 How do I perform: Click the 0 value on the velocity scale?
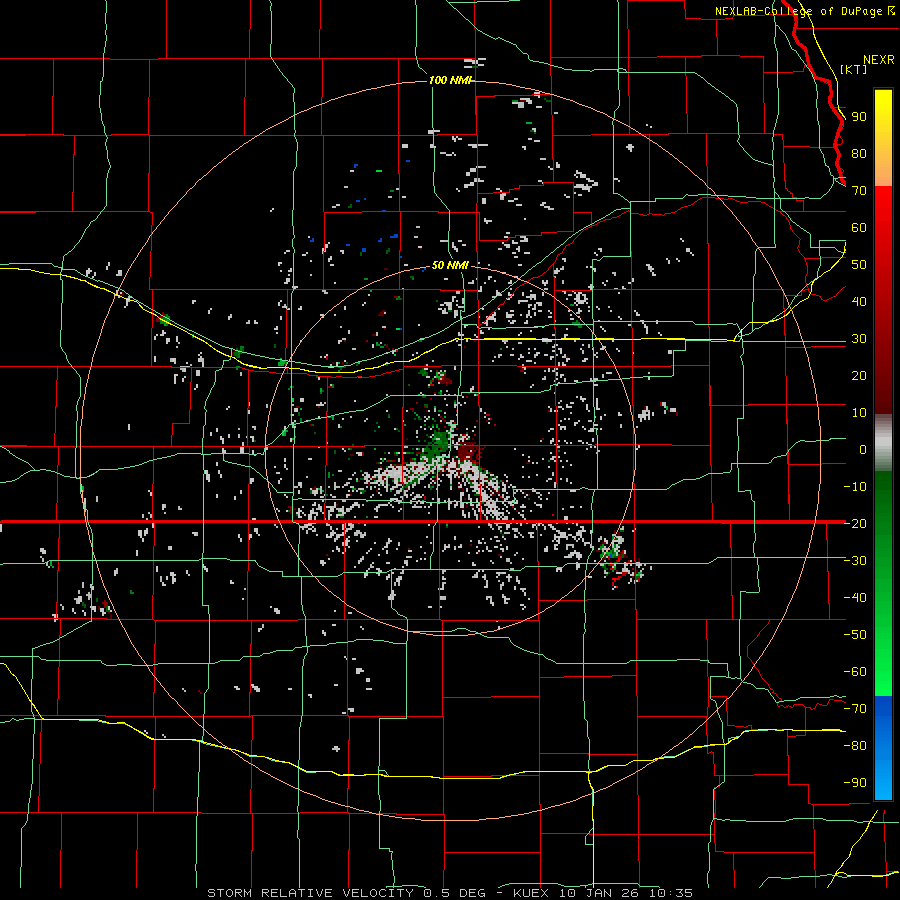pos(863,449)
